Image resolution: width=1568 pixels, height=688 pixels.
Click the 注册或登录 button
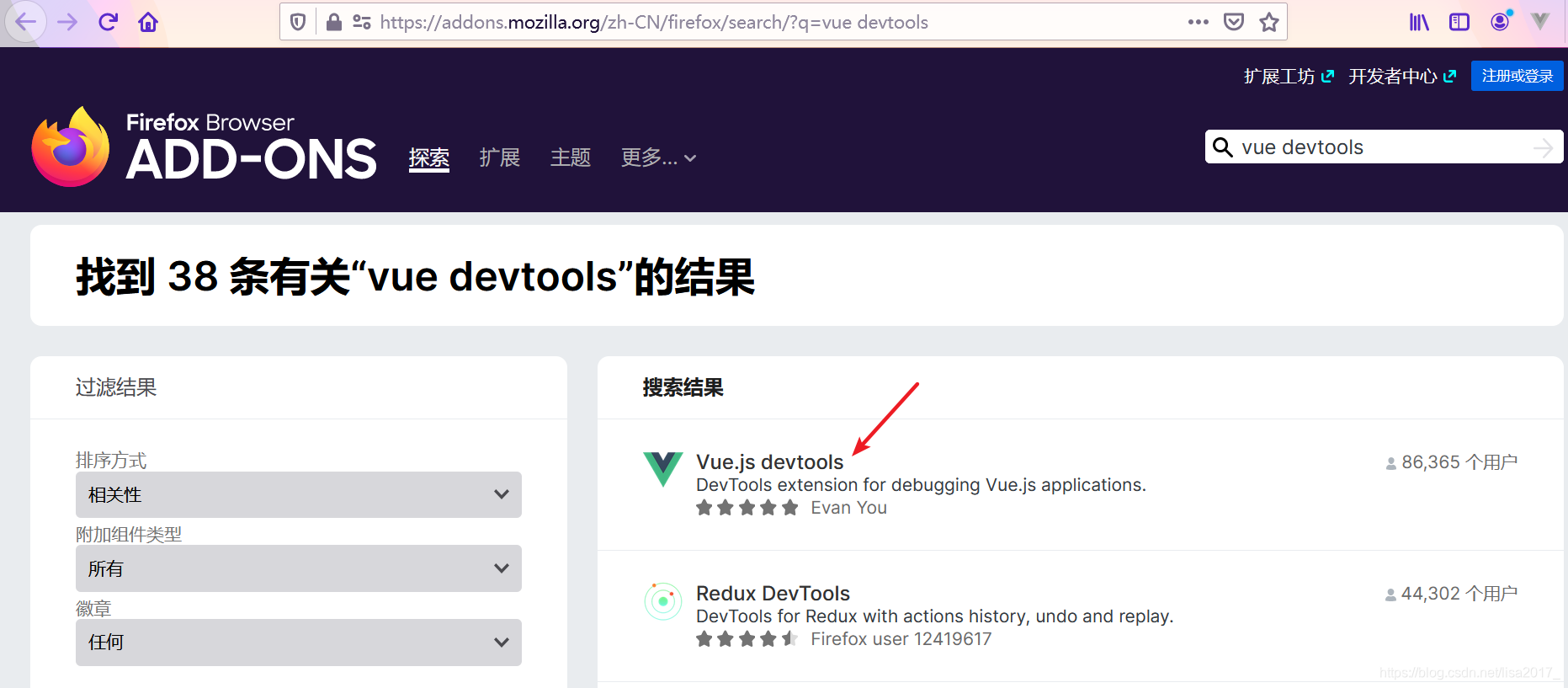1518,76
